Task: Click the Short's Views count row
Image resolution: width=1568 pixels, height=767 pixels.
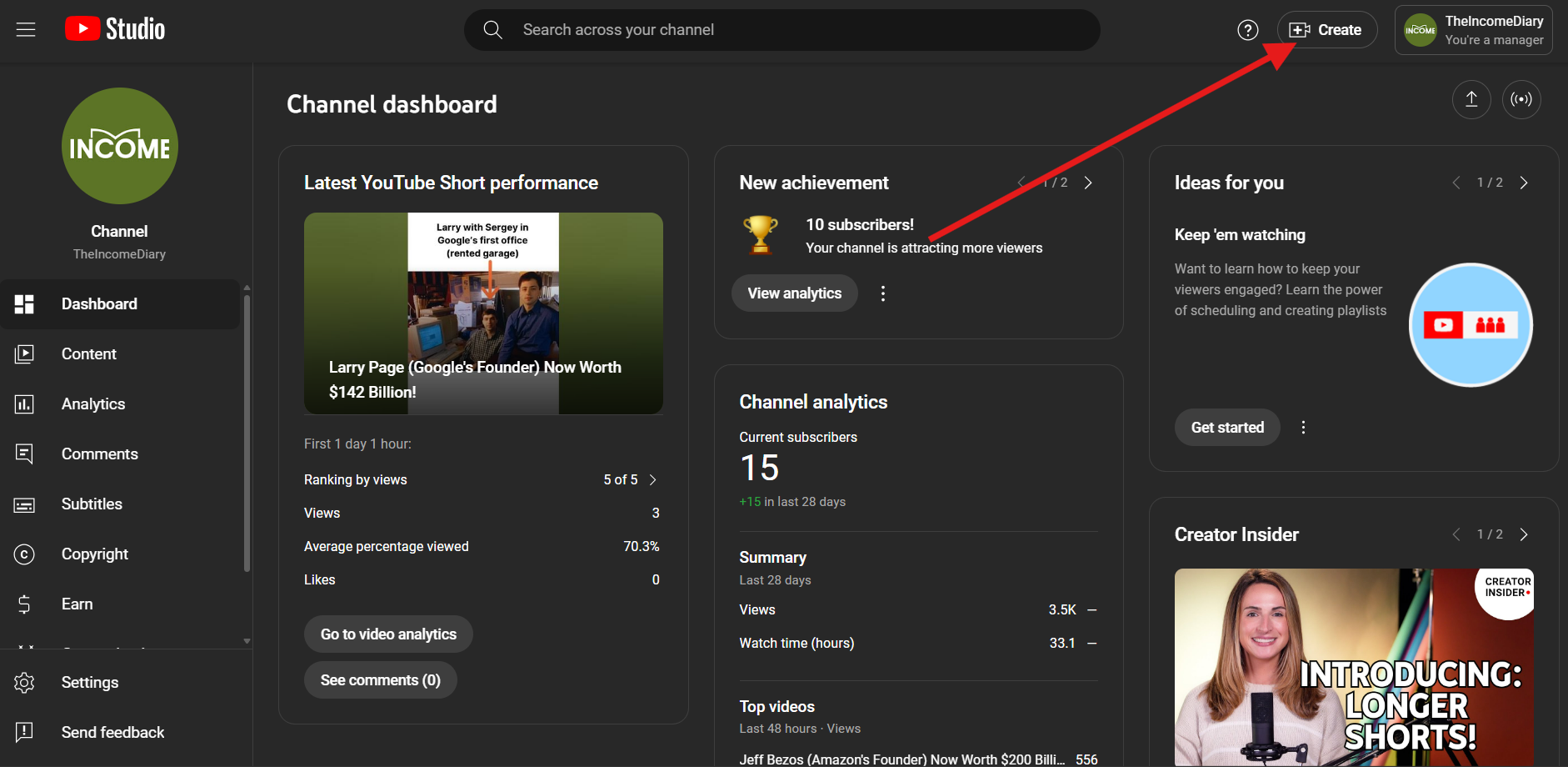Action: [x=482, y=514]
